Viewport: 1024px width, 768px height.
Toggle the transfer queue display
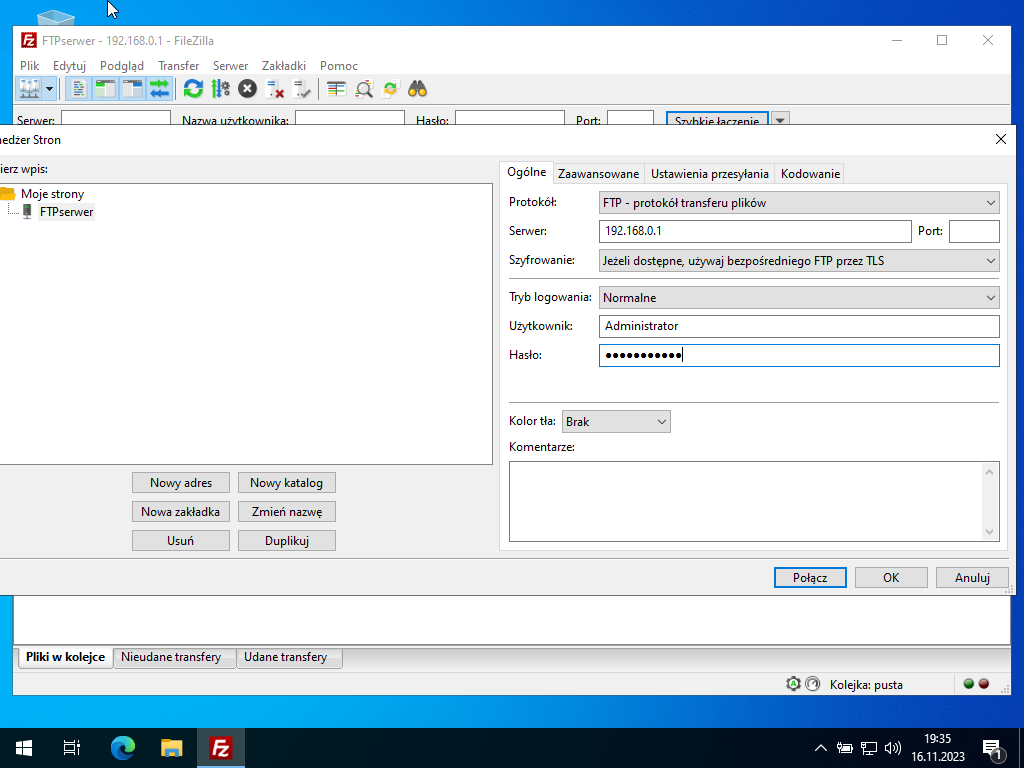(x=159, y=89)
